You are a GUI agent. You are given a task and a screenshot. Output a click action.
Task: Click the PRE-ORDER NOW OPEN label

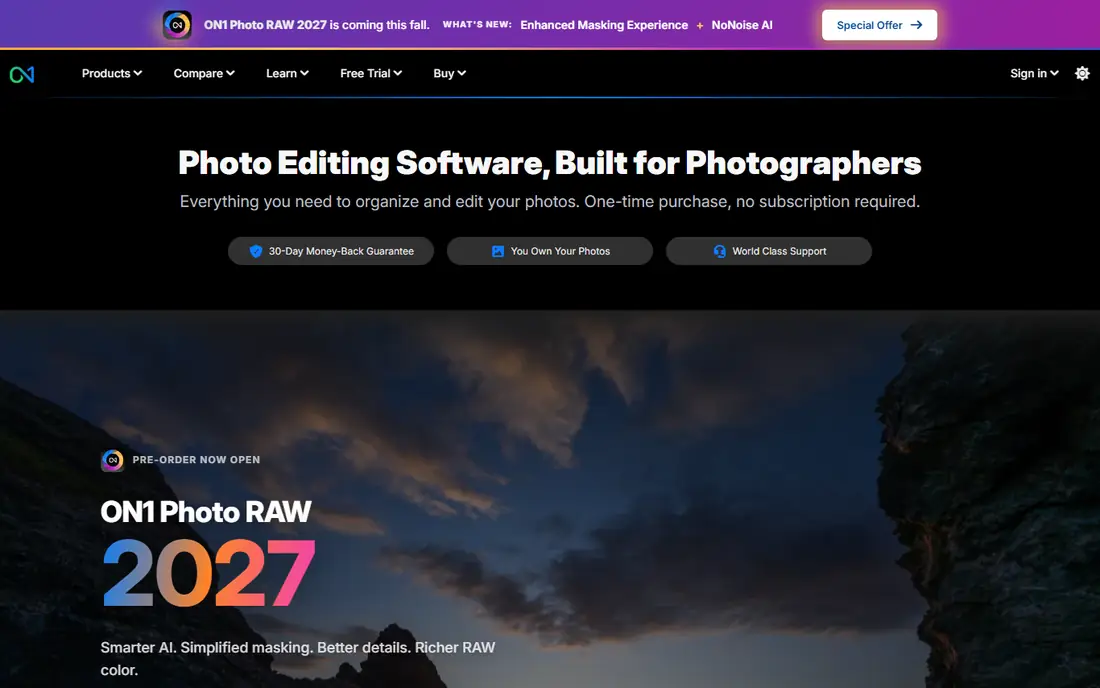pos(196,460)
